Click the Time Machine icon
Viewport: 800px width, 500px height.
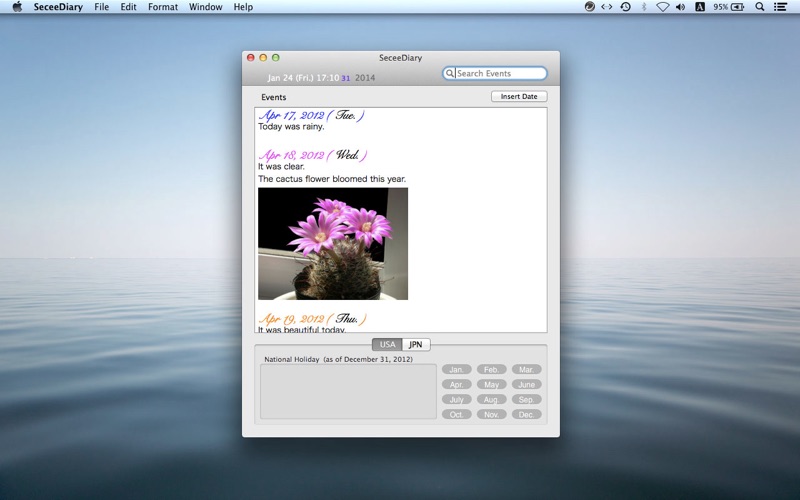click(626, 7)
